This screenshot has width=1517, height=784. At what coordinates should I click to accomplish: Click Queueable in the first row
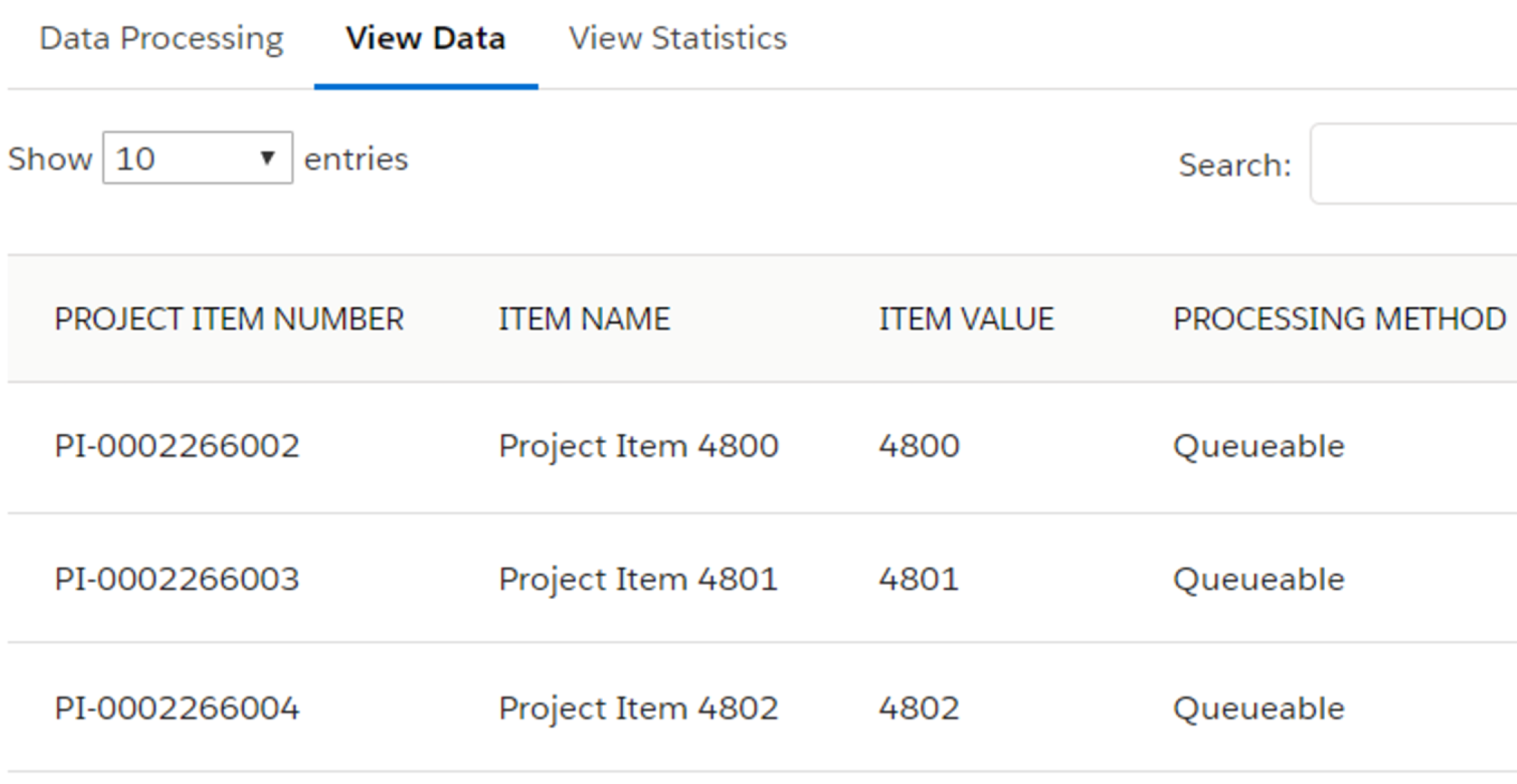click(x=1259, y=446)
